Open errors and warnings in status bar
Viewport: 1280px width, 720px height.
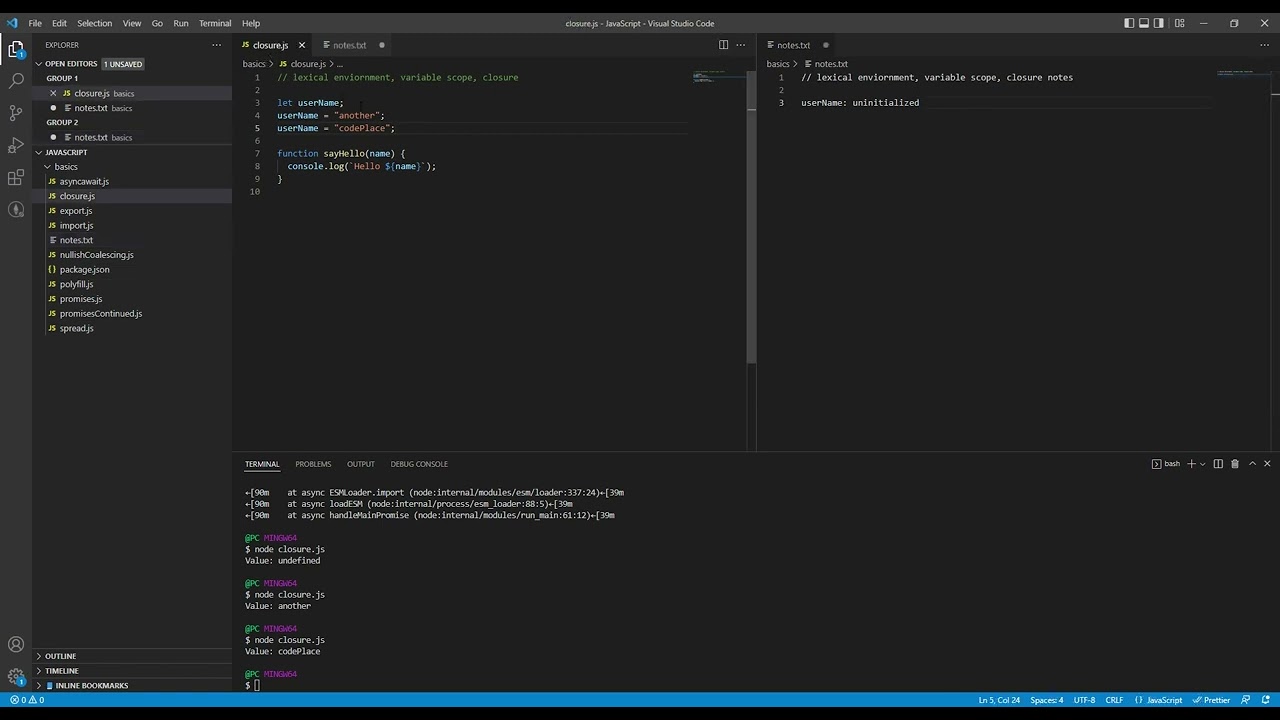[27, 700]
